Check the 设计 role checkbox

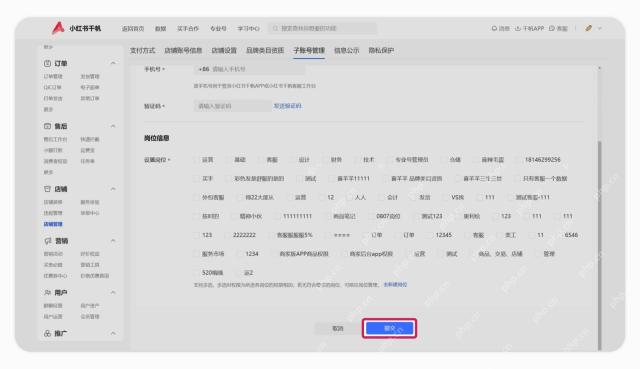[293, 160]
